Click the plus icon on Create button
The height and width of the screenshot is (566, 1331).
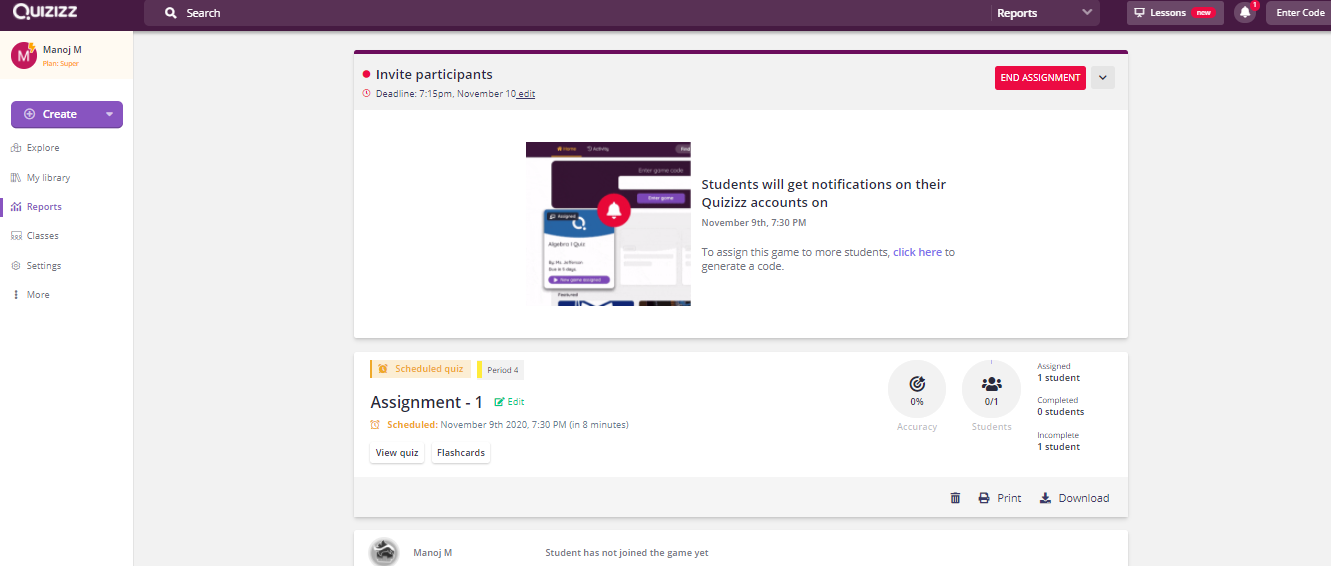pyautogui.click(x=29, y=114)
